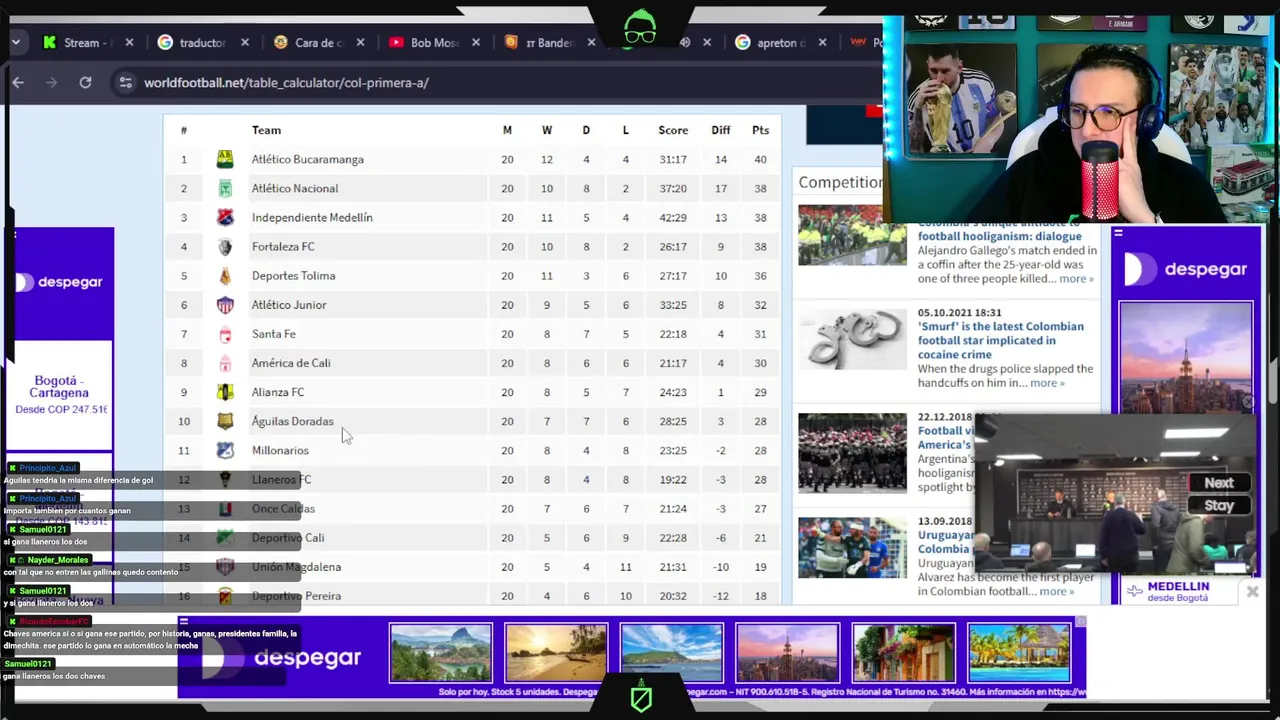Open Alianza FC team link
This screenshot has width=1280, height=720.
click(278, 392)
